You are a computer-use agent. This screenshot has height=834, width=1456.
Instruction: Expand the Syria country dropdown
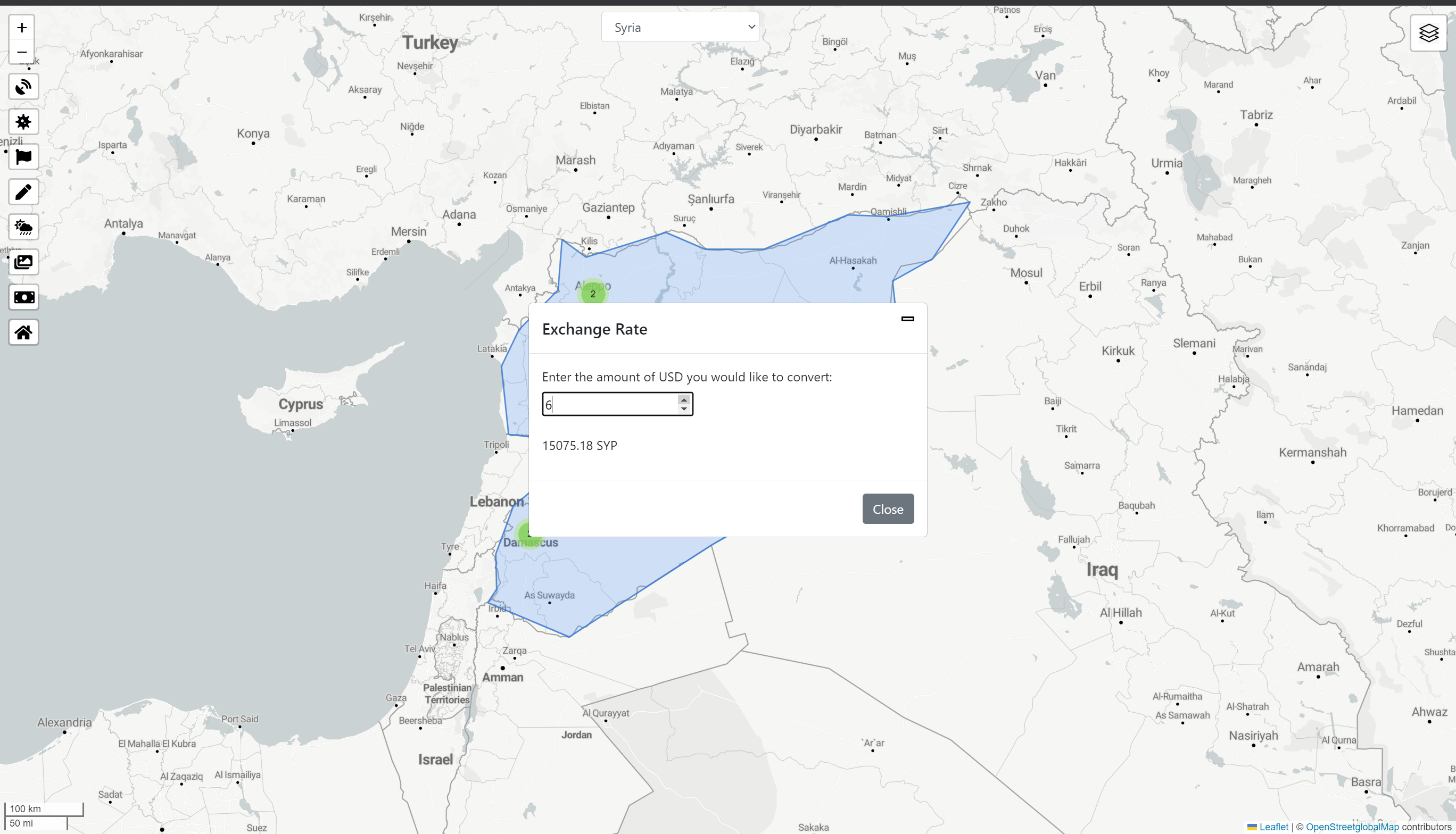[x=680, y=28]
